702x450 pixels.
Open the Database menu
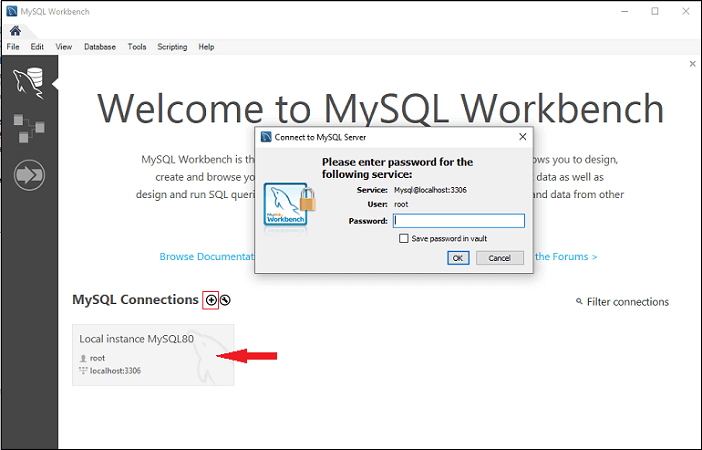coord(100,47)
